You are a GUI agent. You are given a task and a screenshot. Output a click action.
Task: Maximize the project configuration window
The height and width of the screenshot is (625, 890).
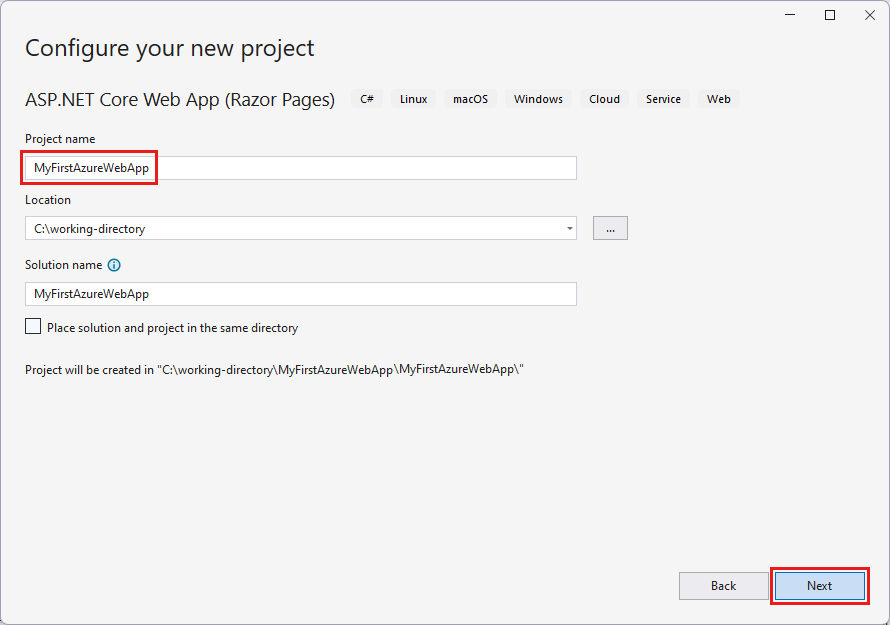tap(830, 15)
